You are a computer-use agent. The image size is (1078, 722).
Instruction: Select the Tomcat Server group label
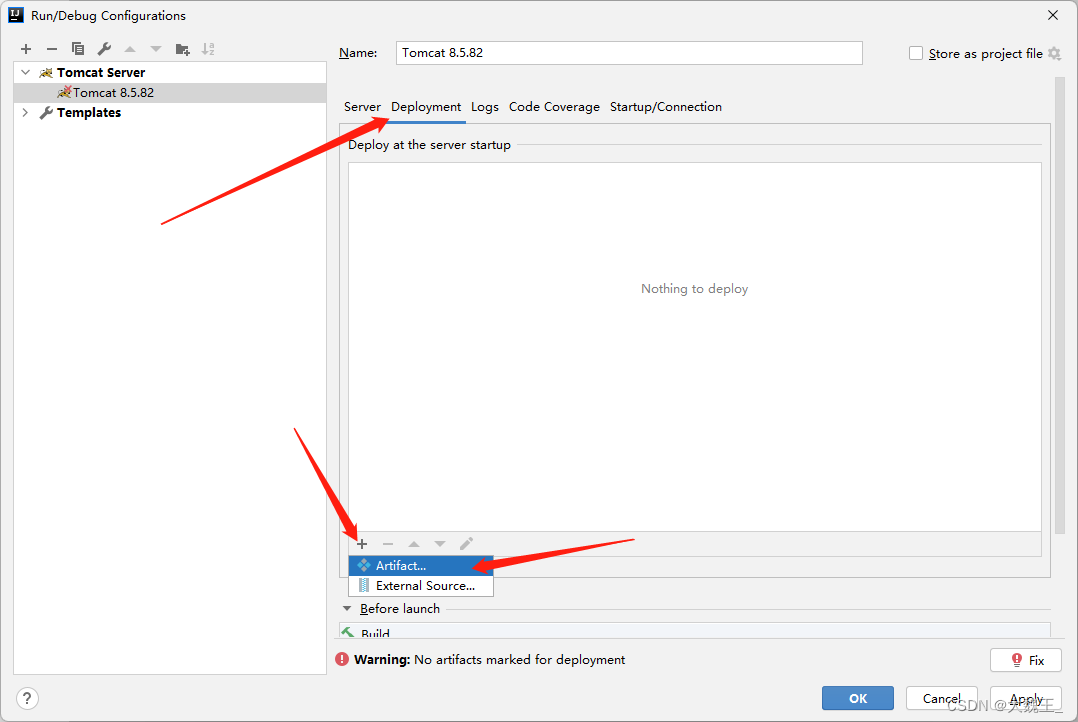click(101, 72)
